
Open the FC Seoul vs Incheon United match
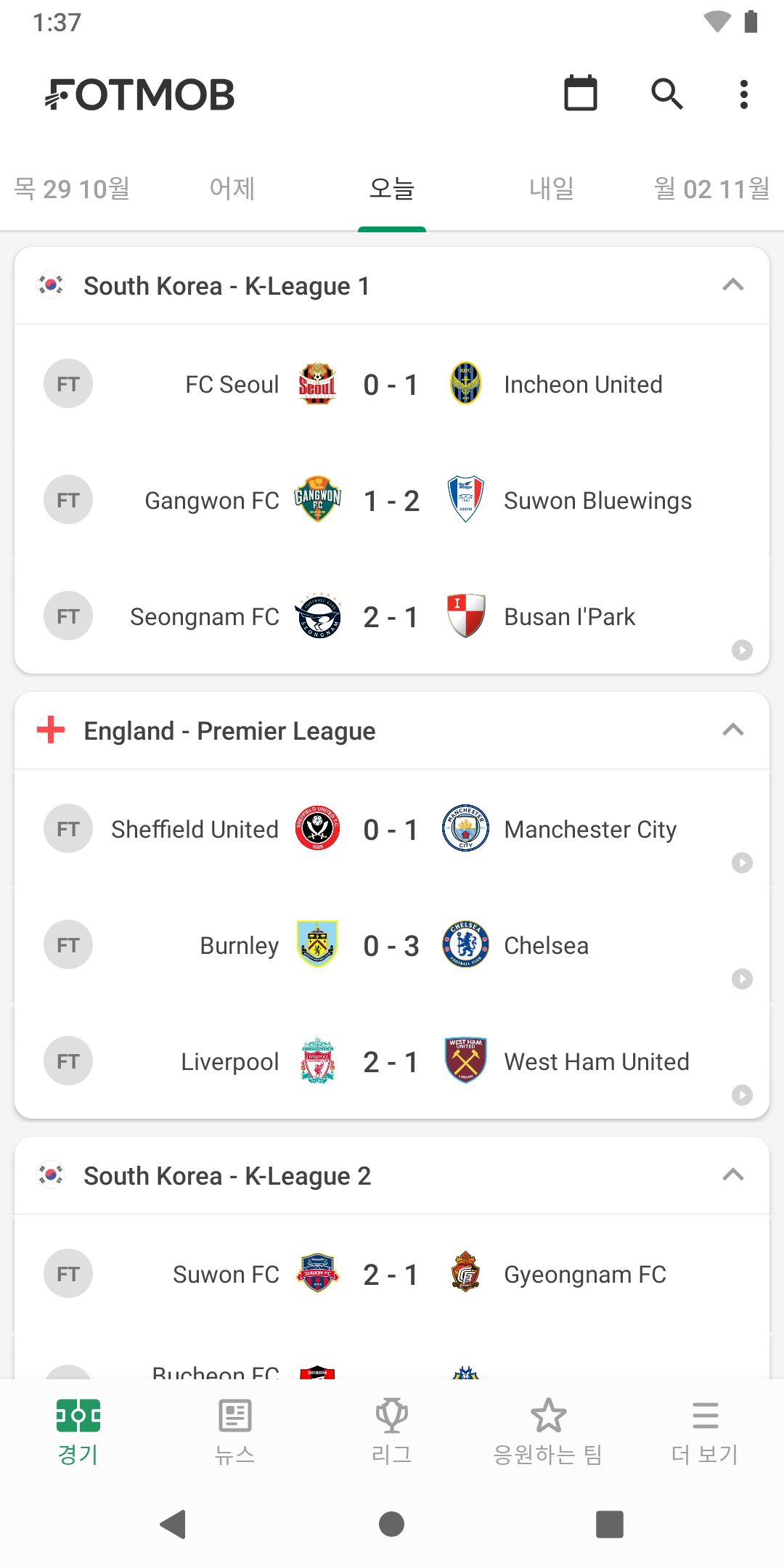(392, 385)
